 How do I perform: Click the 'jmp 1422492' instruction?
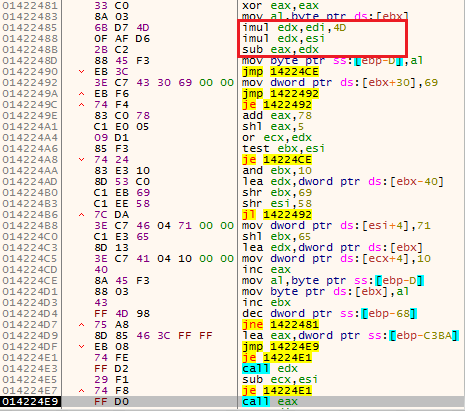280,94
